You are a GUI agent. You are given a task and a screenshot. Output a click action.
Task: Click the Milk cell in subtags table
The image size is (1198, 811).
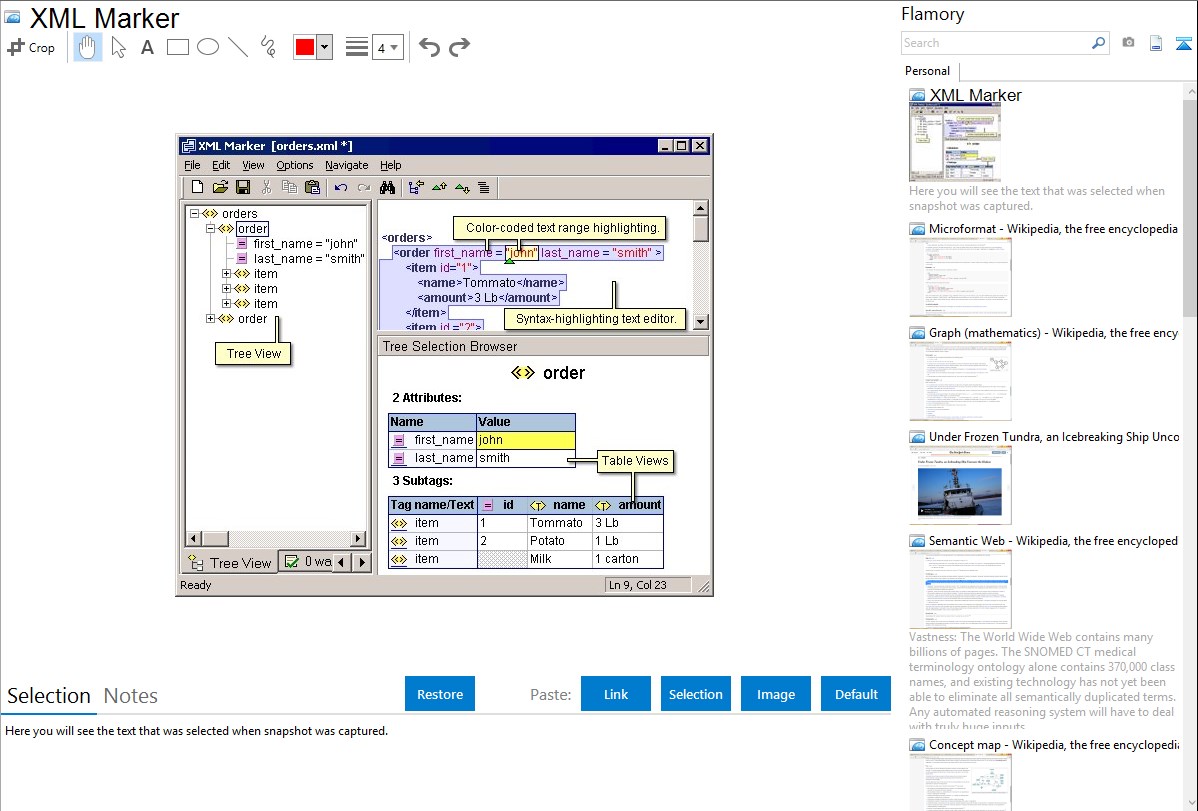tap(559, 559)
